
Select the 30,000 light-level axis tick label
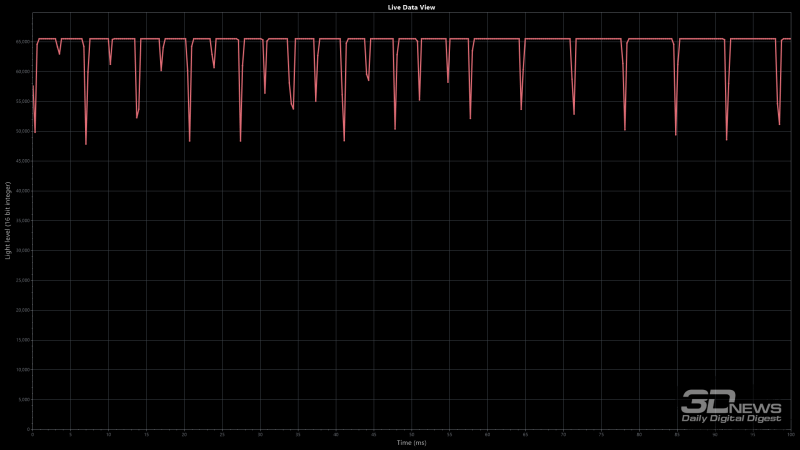point(21,251)
